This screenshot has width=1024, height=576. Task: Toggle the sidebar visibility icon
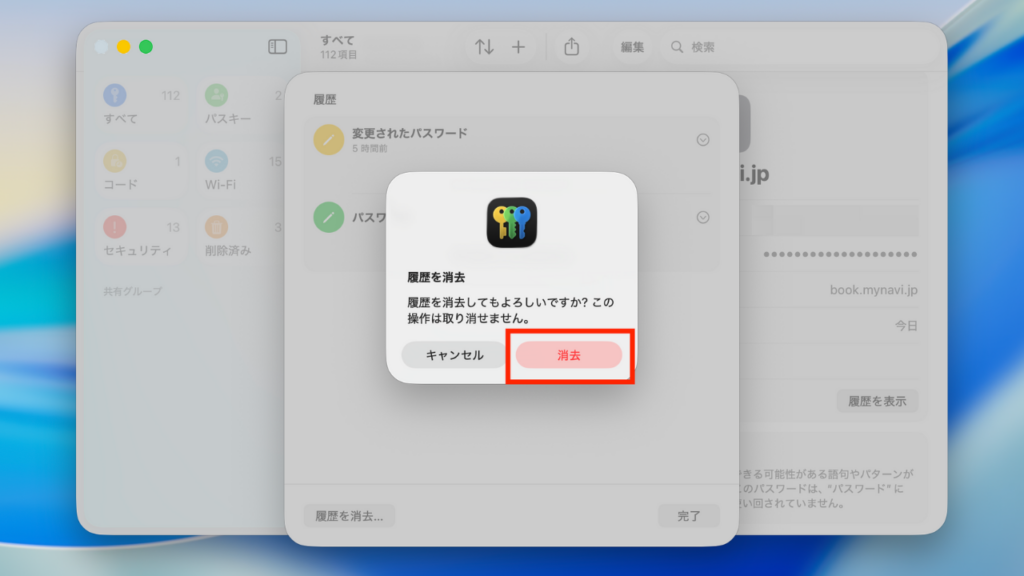(276, 46)
